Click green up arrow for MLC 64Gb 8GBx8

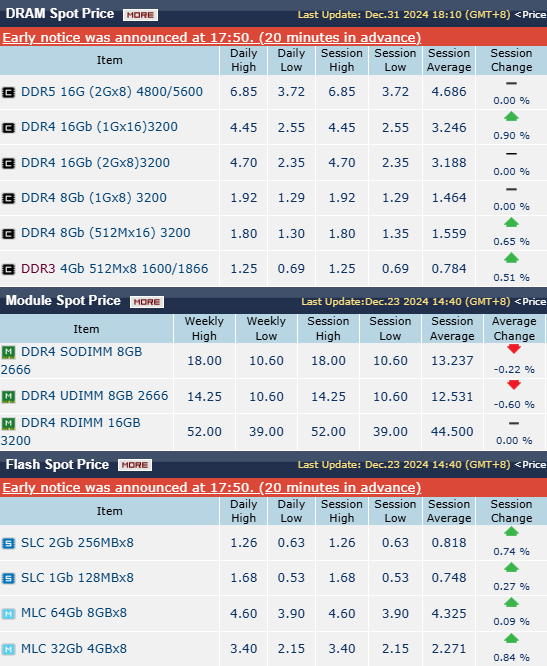511,602
